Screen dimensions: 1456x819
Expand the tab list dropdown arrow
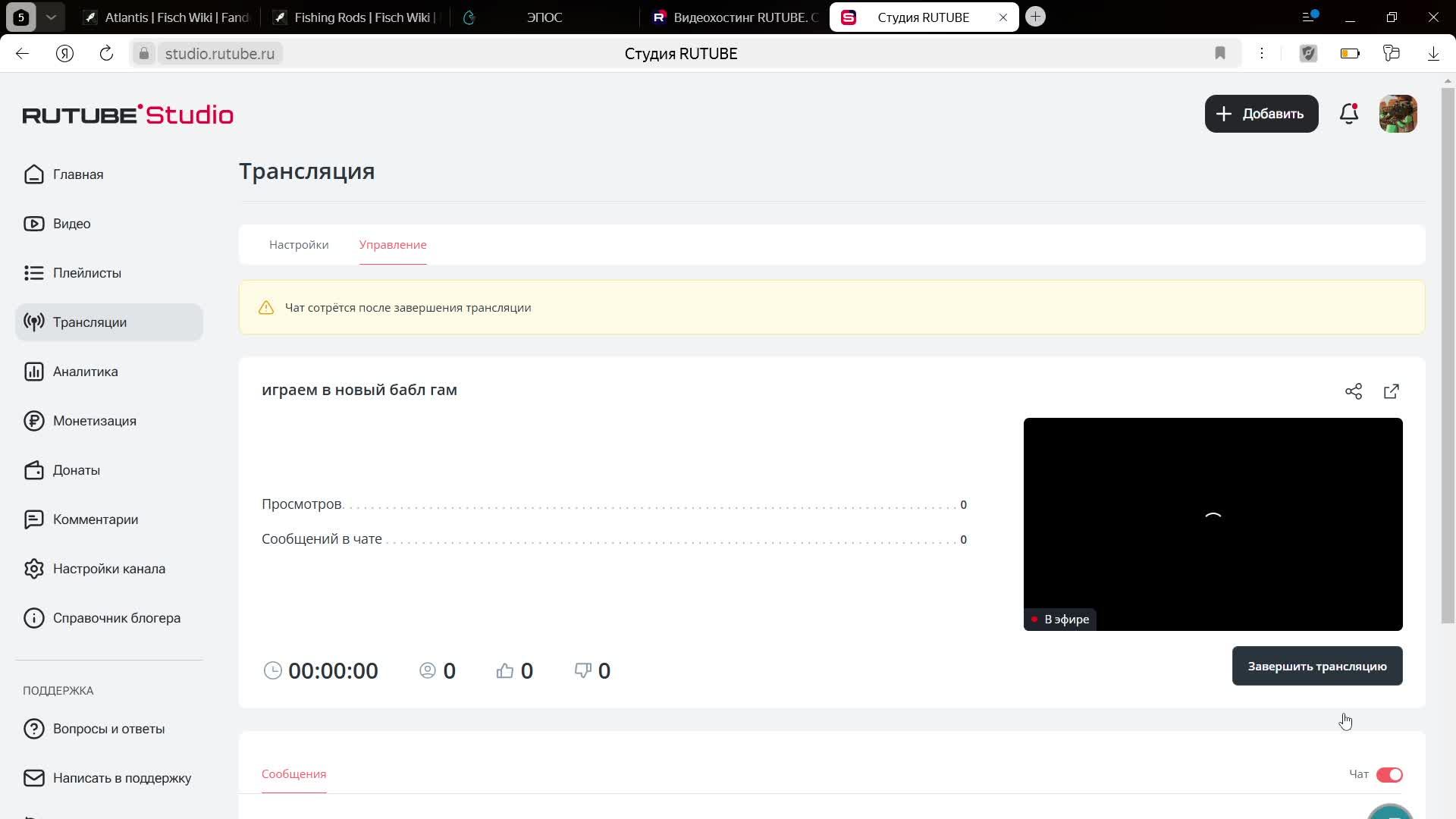51,17
